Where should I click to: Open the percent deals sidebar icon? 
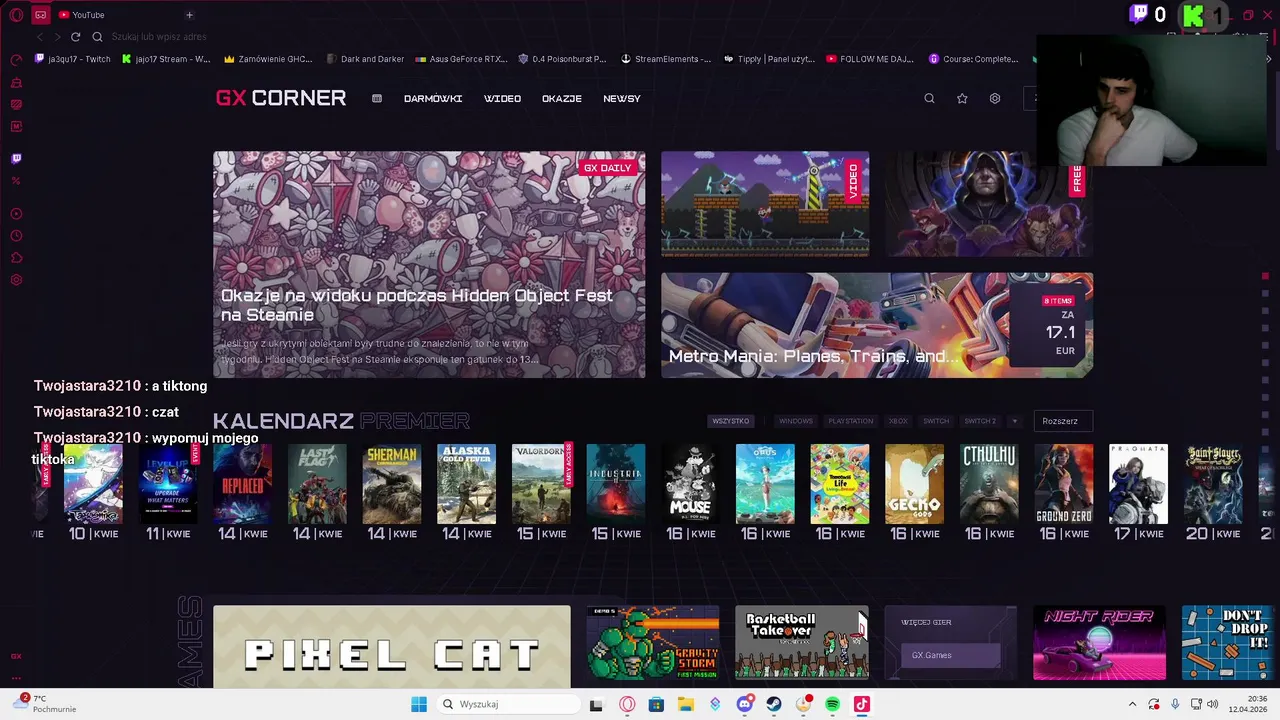(x=16, y=181)
